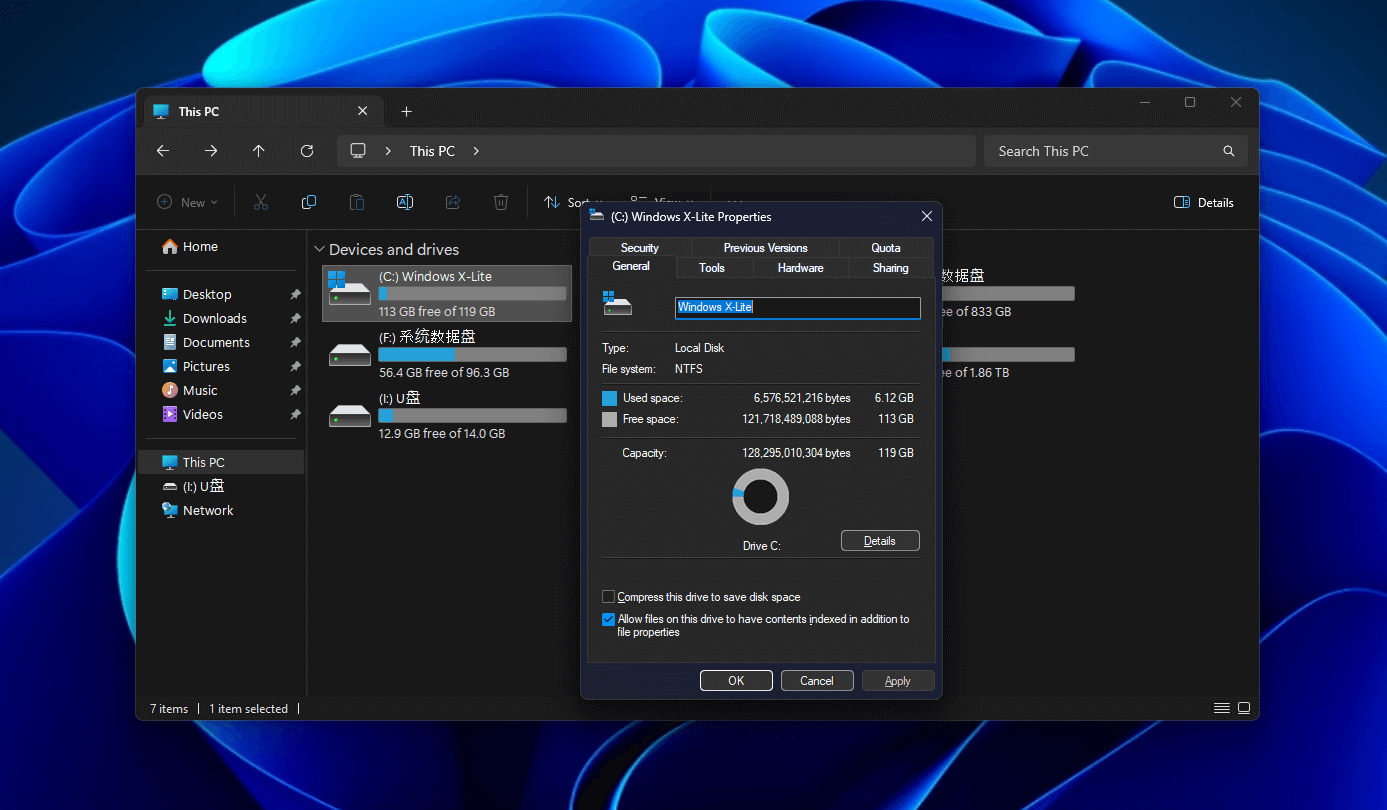Image resolution: width=1387 pixels, height=810 pixels.
Task: Switch to details view via status bar toggle
Action: point(1222,707)
